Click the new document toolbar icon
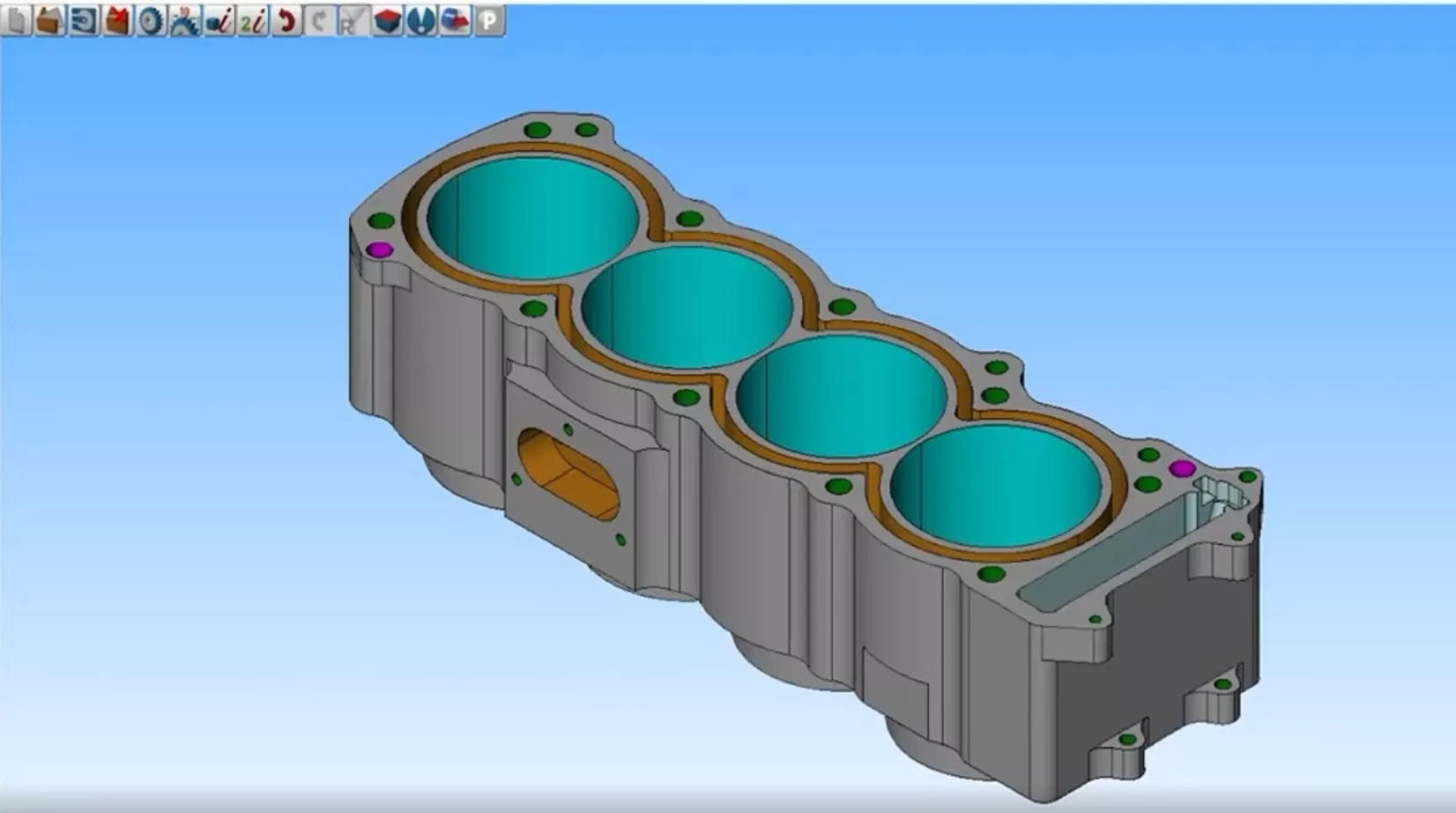Viewport: 1456px width, 813px height. (14, 20)
